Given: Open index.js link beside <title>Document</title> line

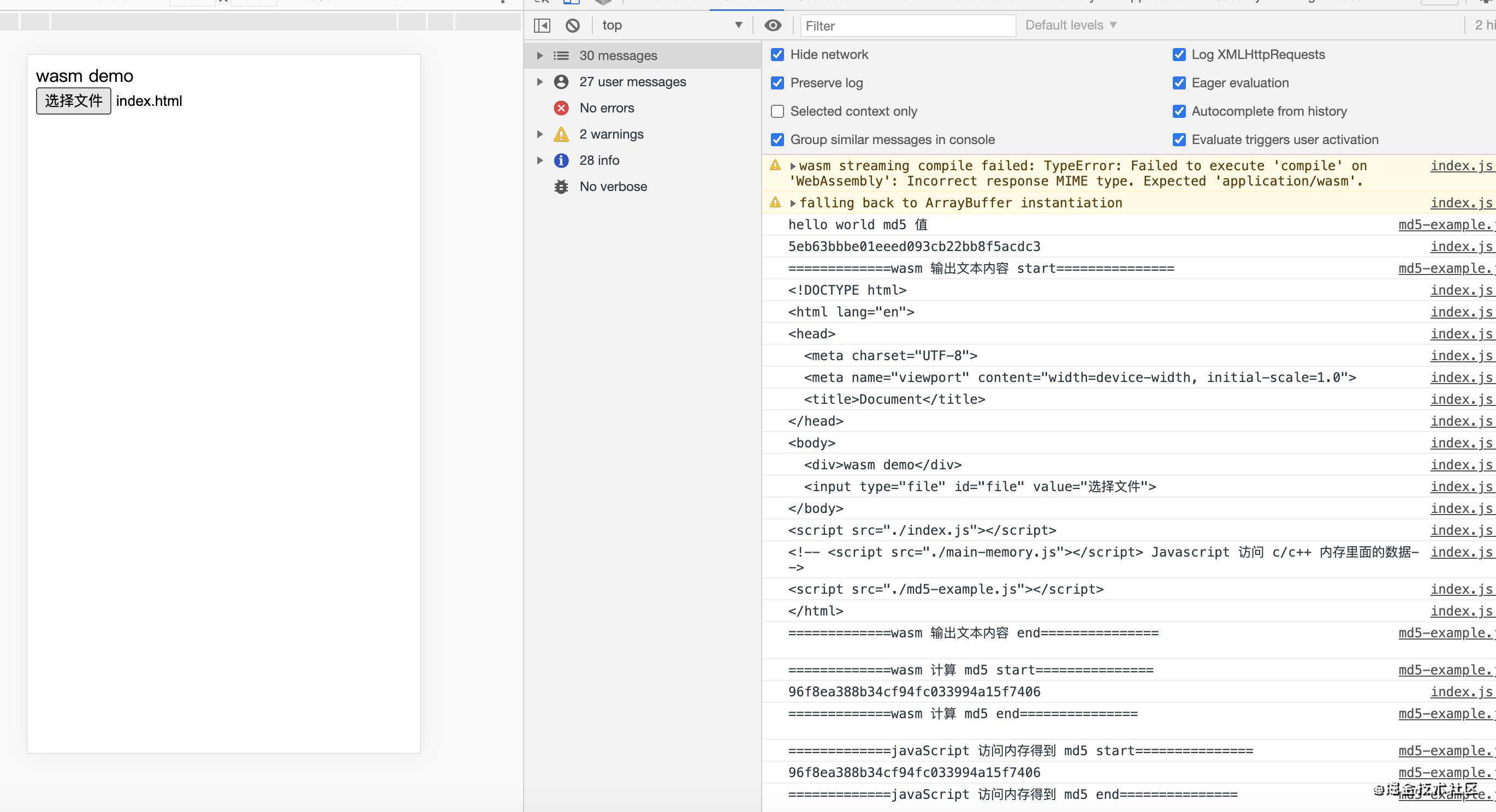Looking at the screenshot, I should point(1462,399).
